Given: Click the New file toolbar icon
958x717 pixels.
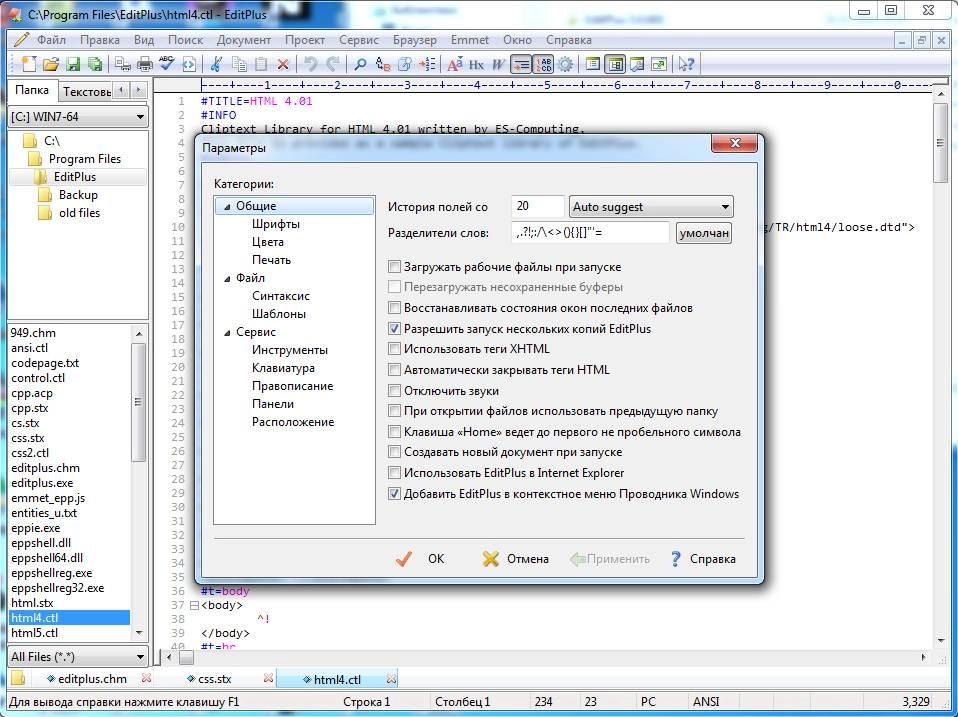Looking at the screenshot, I should [x=29, y=64].
